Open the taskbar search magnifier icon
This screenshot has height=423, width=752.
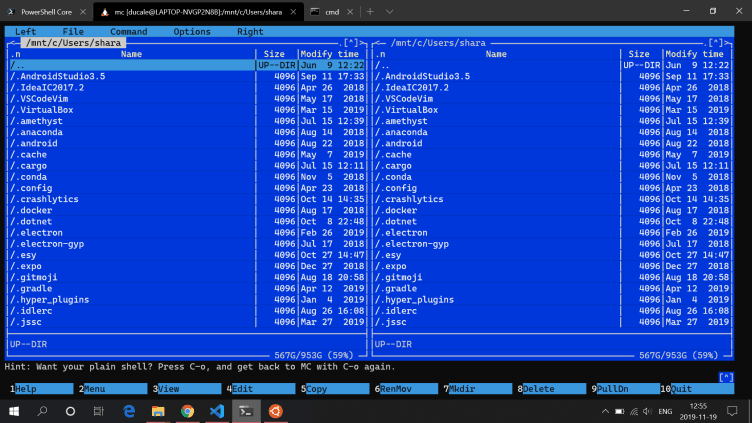tap(43, 411)
